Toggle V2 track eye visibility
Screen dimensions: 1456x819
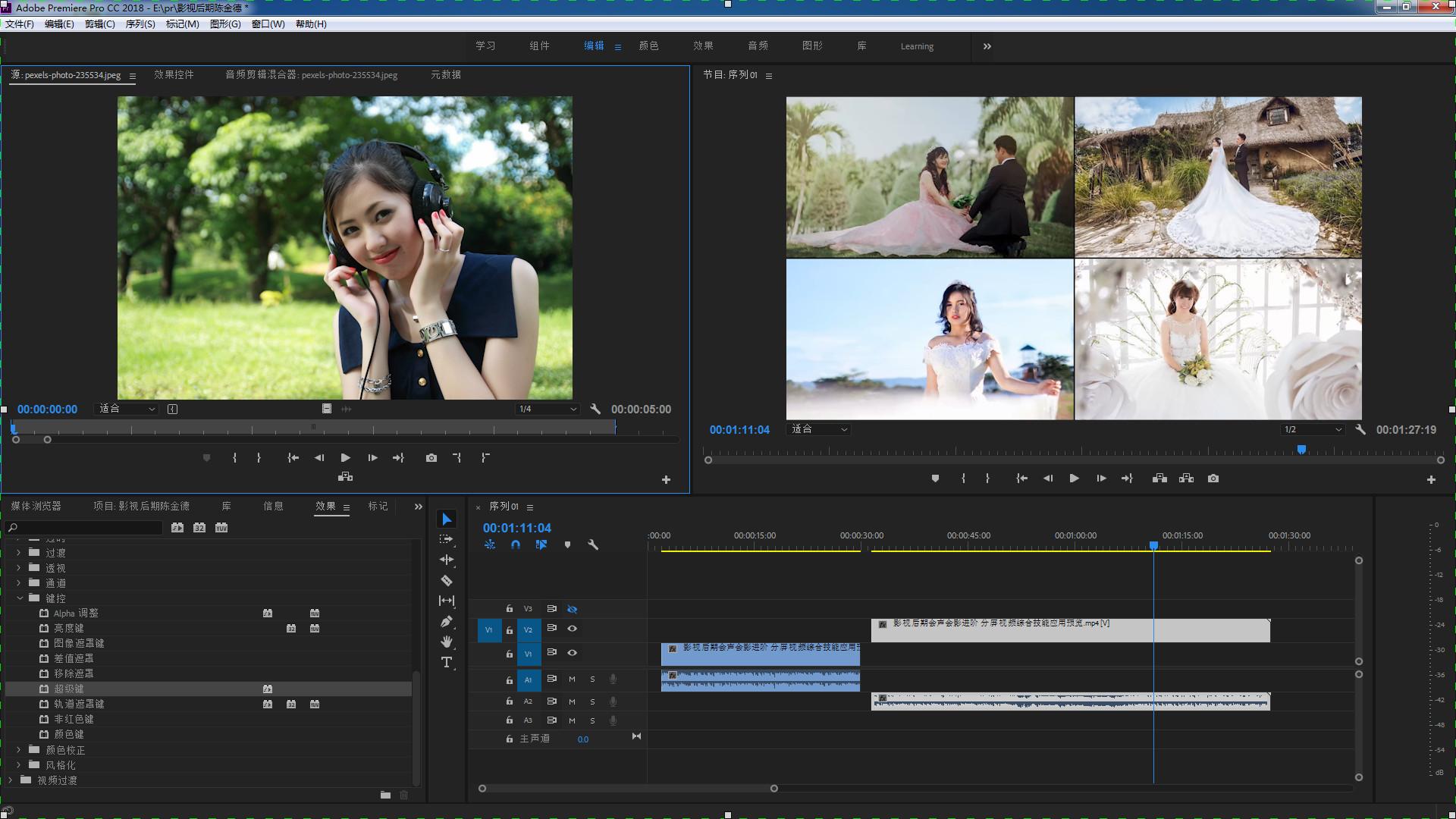pyautogui.click(x=573, y=629)
